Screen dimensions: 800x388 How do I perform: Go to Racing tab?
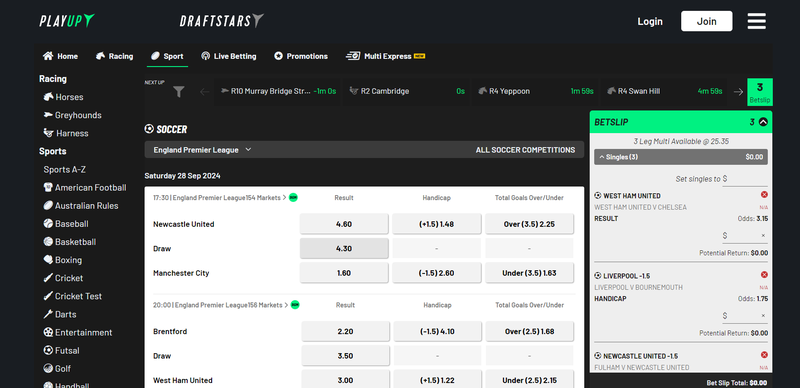pyautogui.click(x=114, y=56)
